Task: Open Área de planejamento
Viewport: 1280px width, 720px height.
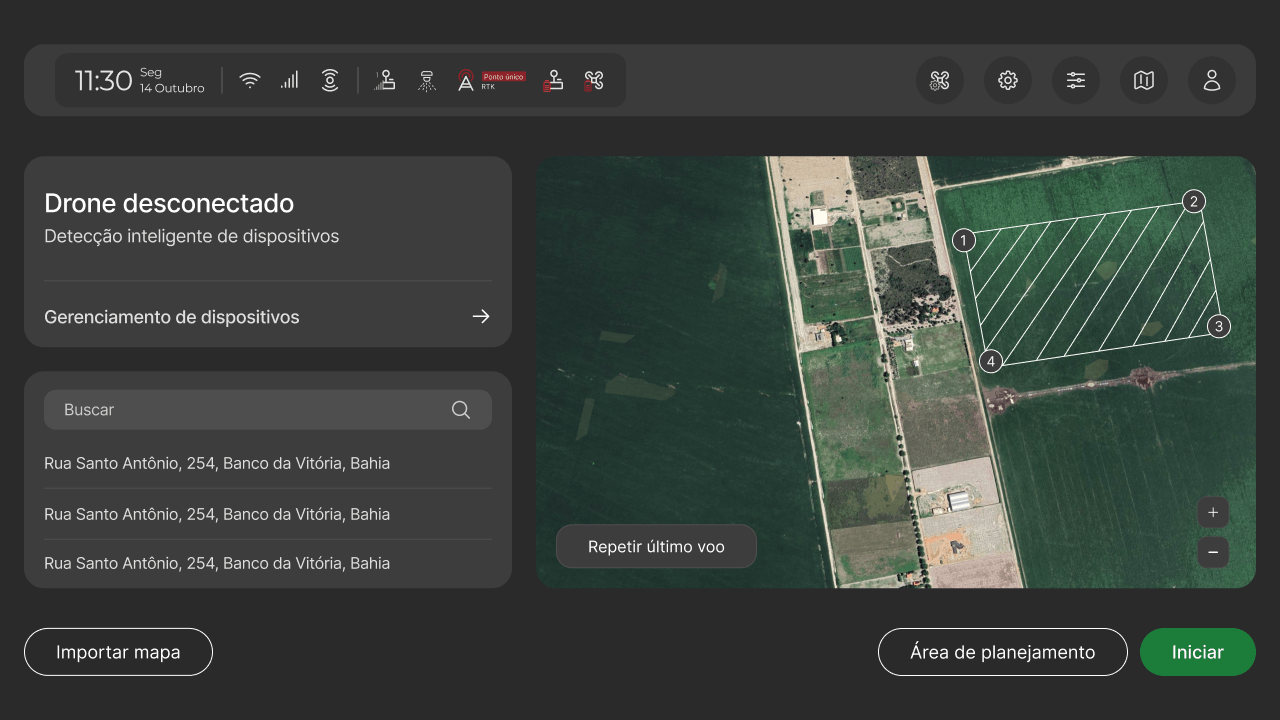Action: pos(1003,652)
